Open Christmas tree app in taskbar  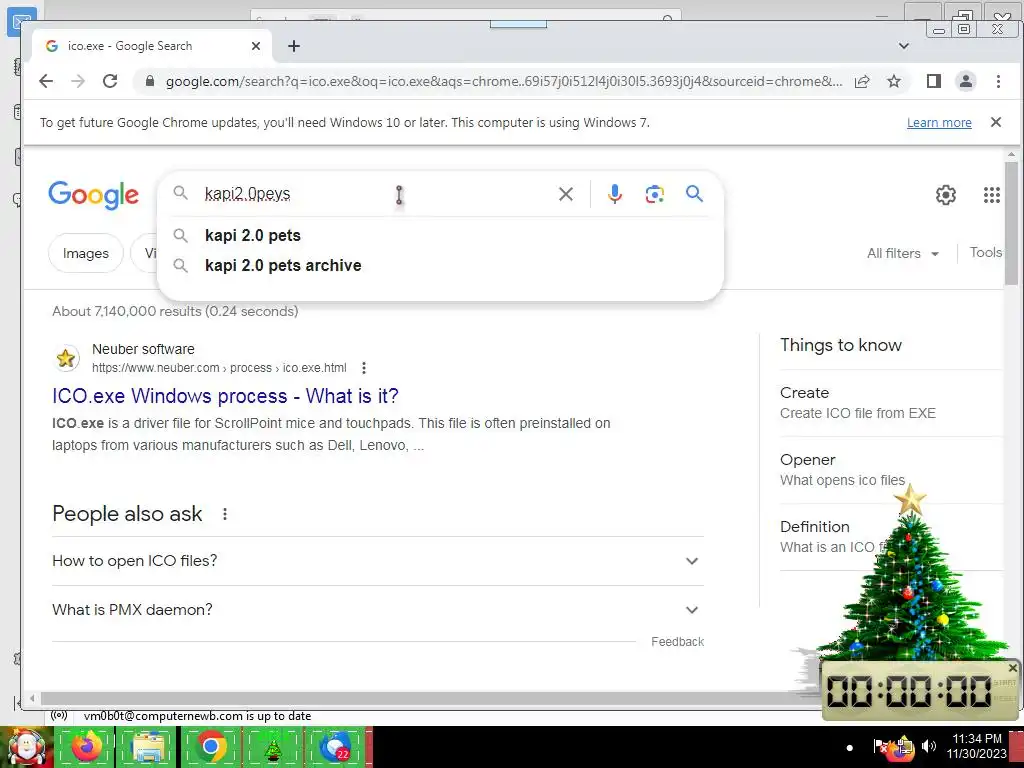point(273,748)
